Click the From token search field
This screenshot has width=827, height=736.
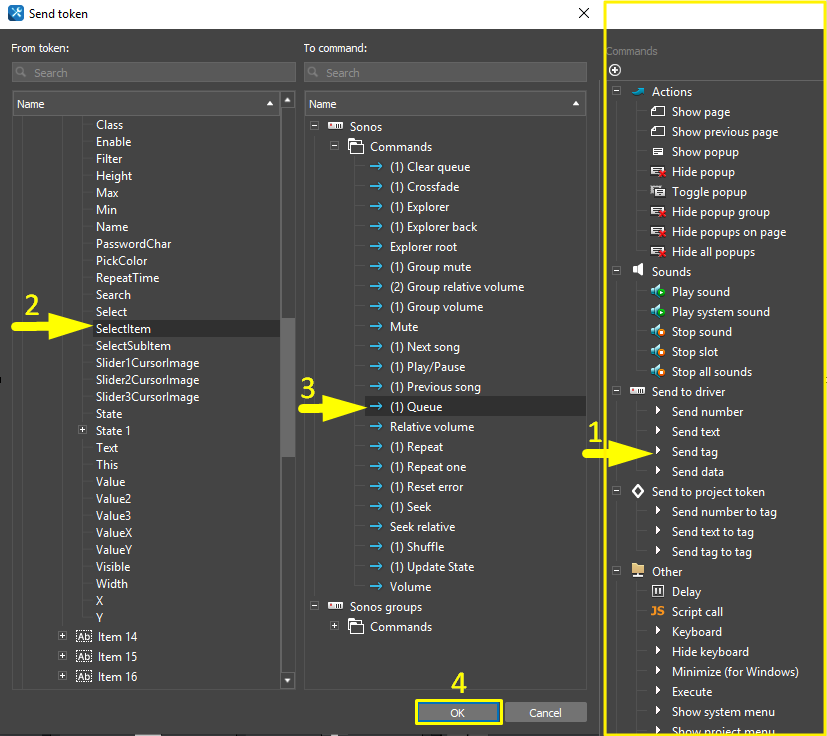pyautogui.click(x=154, y=73)
